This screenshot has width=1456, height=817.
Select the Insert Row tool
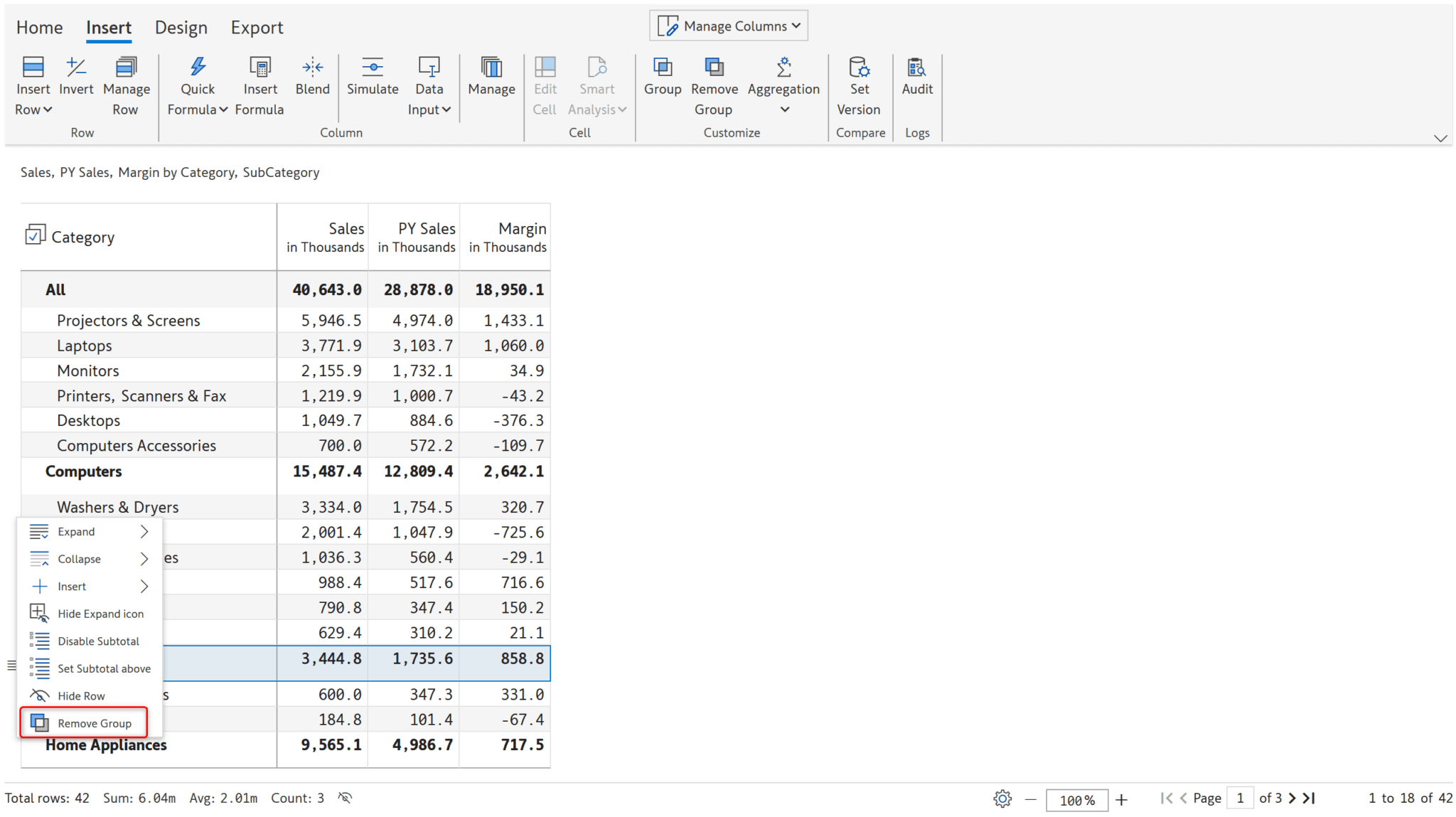coord(33,85)
